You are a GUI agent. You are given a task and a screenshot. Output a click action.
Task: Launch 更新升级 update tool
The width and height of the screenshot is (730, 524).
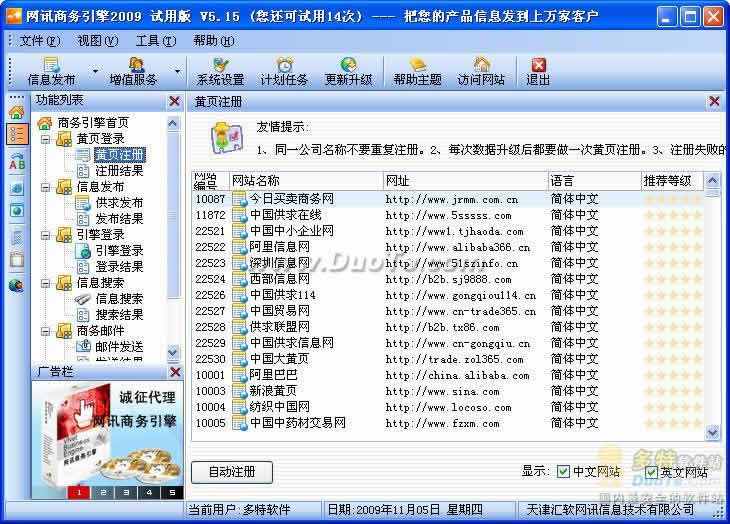[348, 72]
